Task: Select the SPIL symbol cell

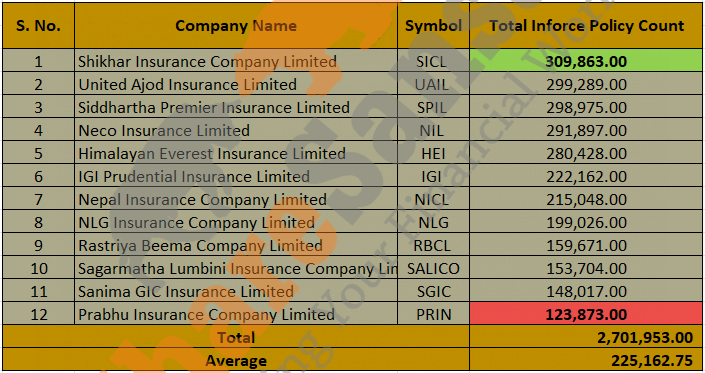Action: (x=433, y=107)
